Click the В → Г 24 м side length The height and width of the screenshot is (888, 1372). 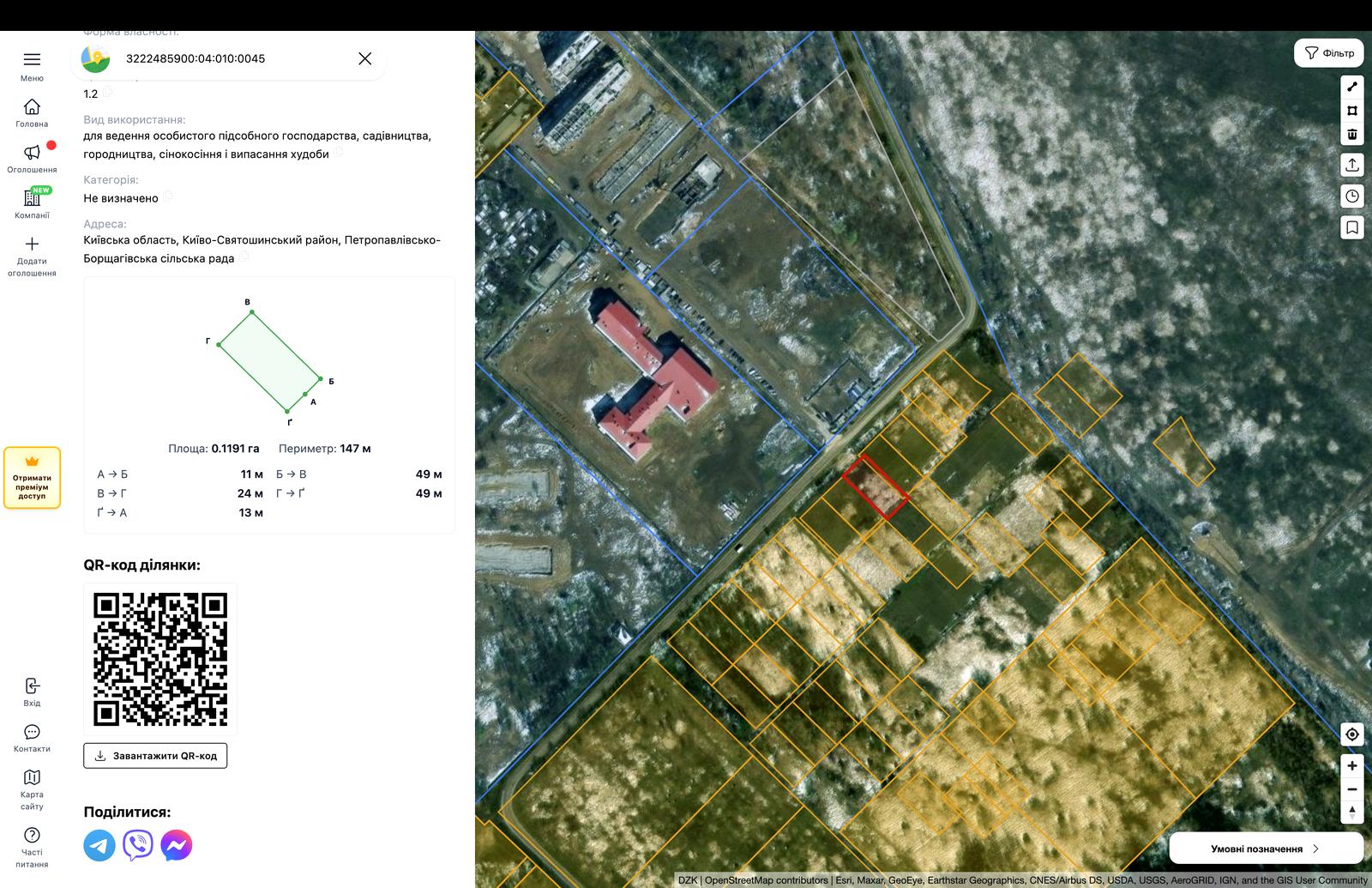180,493
